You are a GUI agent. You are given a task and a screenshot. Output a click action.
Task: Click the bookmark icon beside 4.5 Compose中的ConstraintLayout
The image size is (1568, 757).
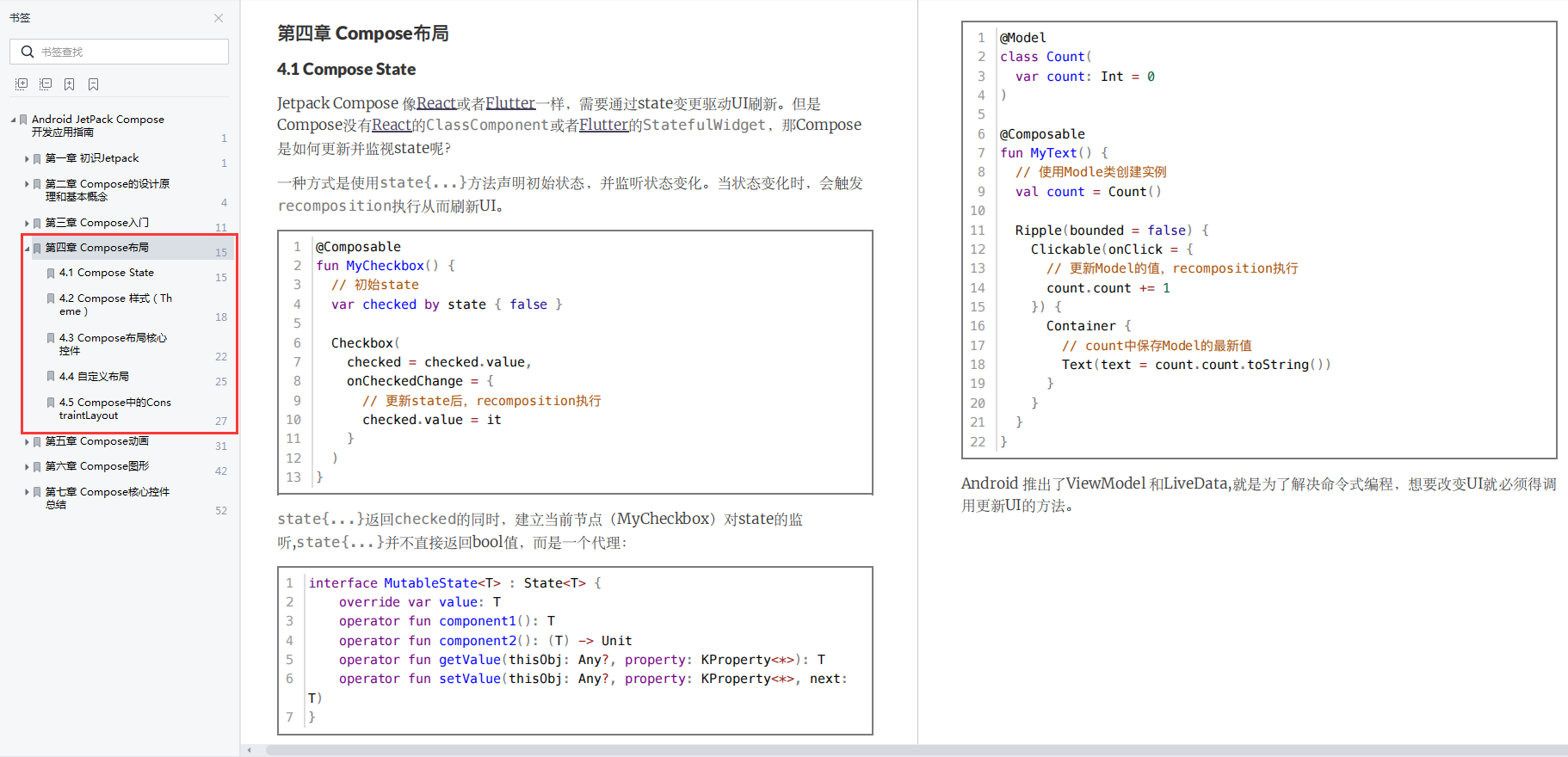51,403
